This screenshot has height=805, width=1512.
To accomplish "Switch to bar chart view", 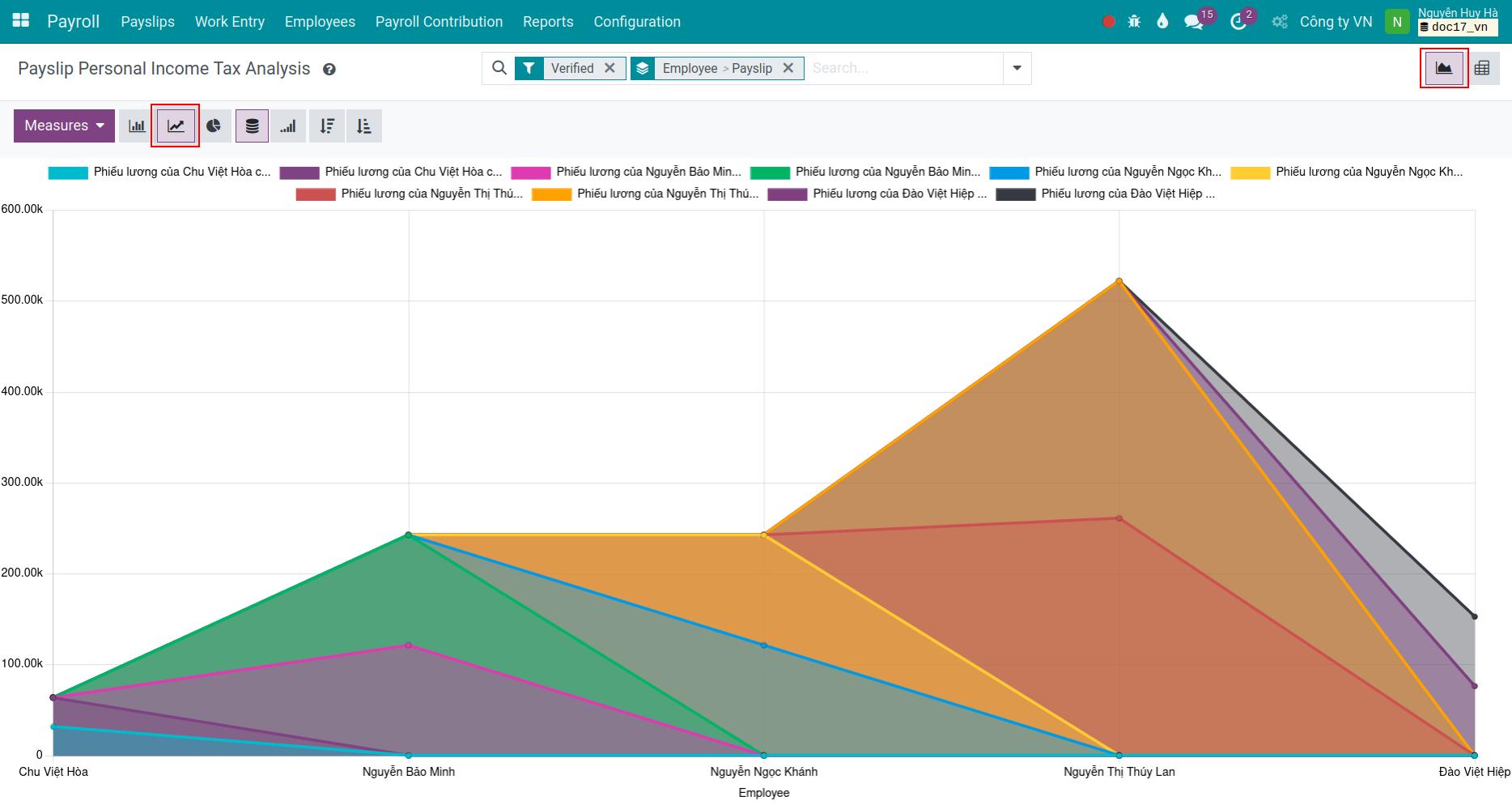I will click(x=134, y=126).
